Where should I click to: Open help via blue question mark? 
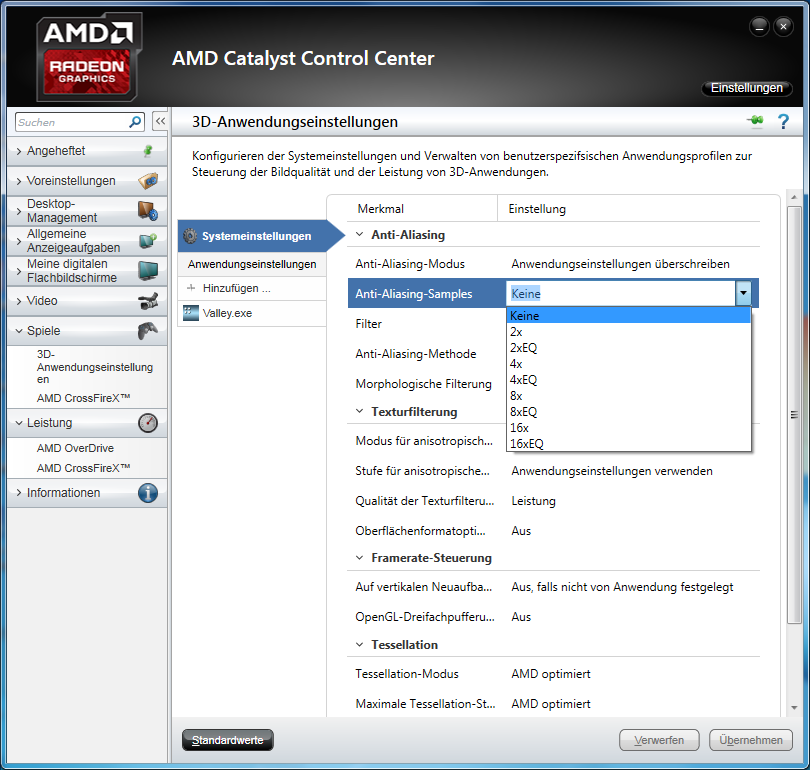pos(783,122)
